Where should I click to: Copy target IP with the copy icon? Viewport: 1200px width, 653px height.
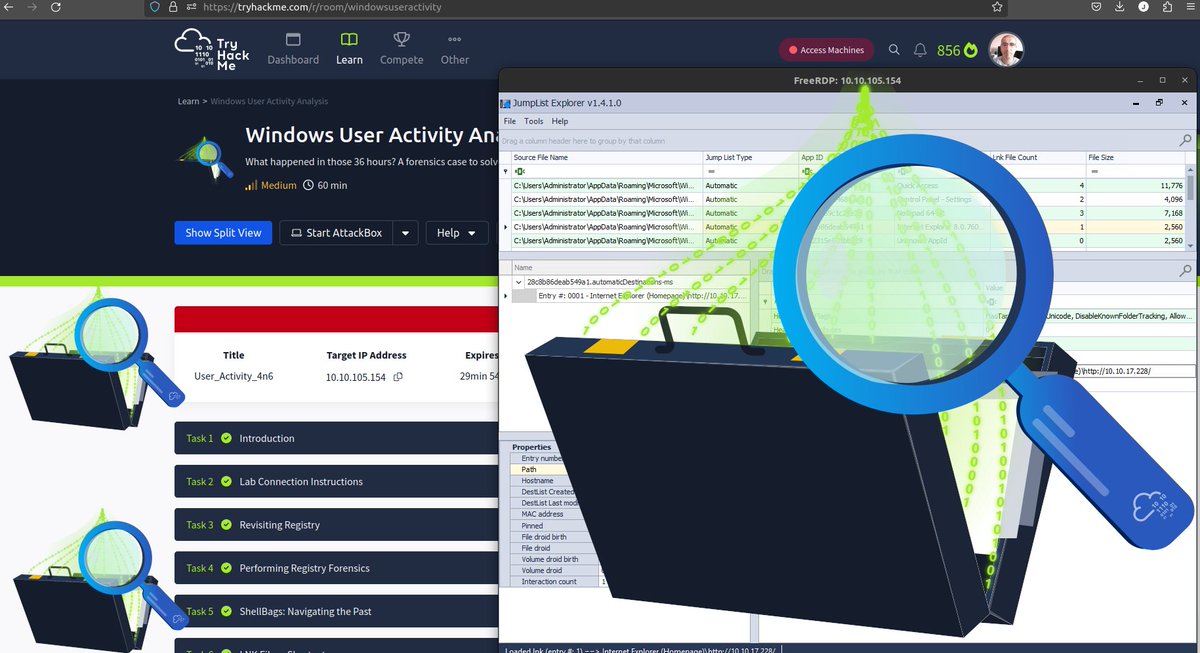coord(398,377)
